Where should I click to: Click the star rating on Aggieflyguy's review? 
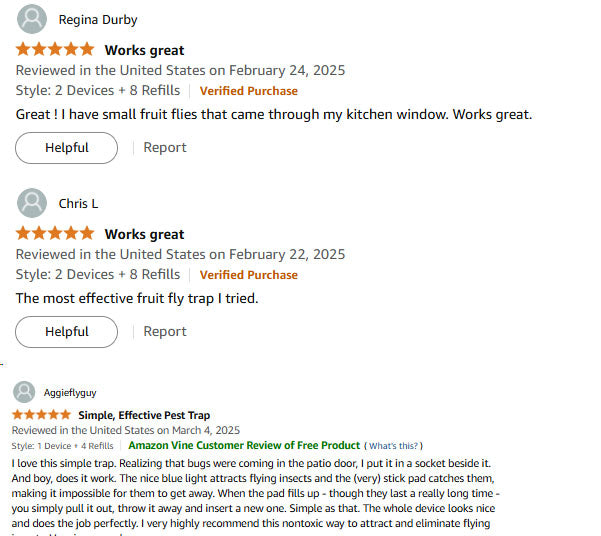click(41, 415)
